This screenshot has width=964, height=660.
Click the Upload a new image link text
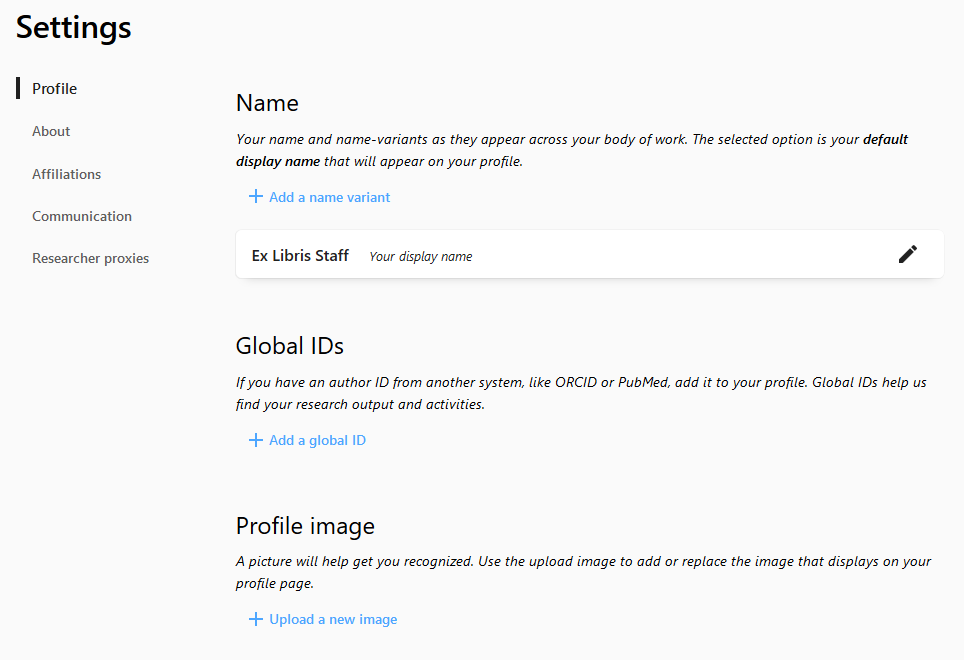pyautogui.click(x=333, y=619)
